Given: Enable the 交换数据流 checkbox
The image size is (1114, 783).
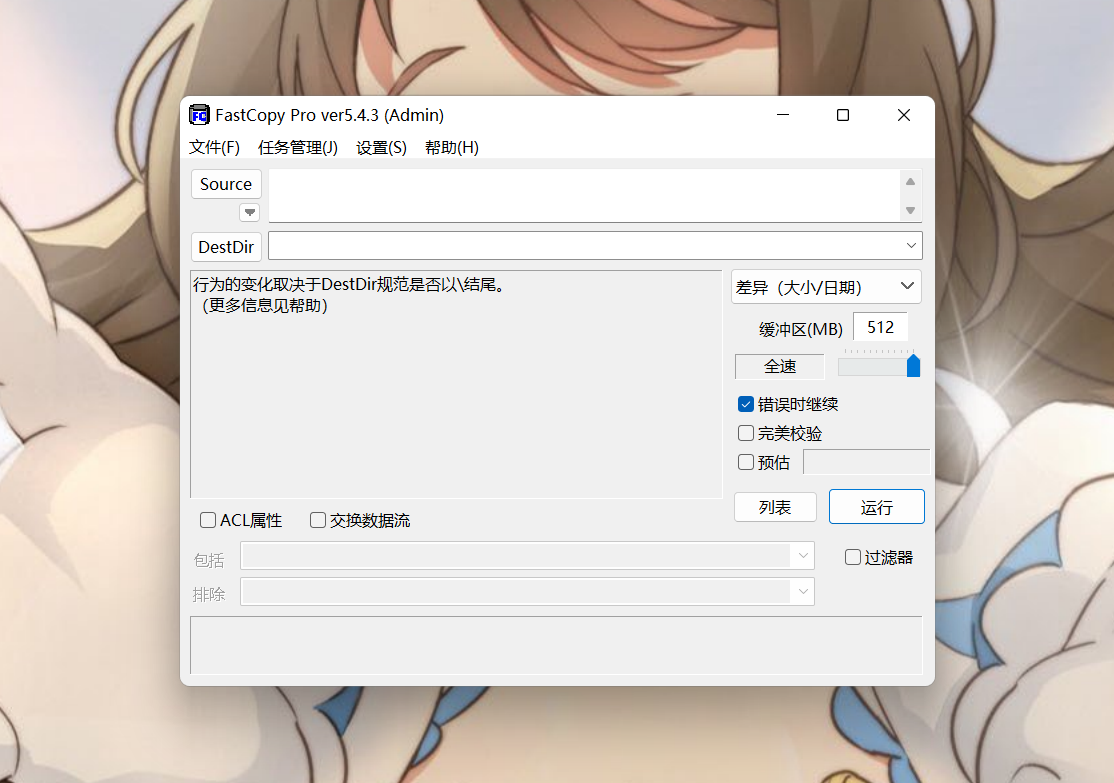Looking at the screenshot, I should pos(318,520).
